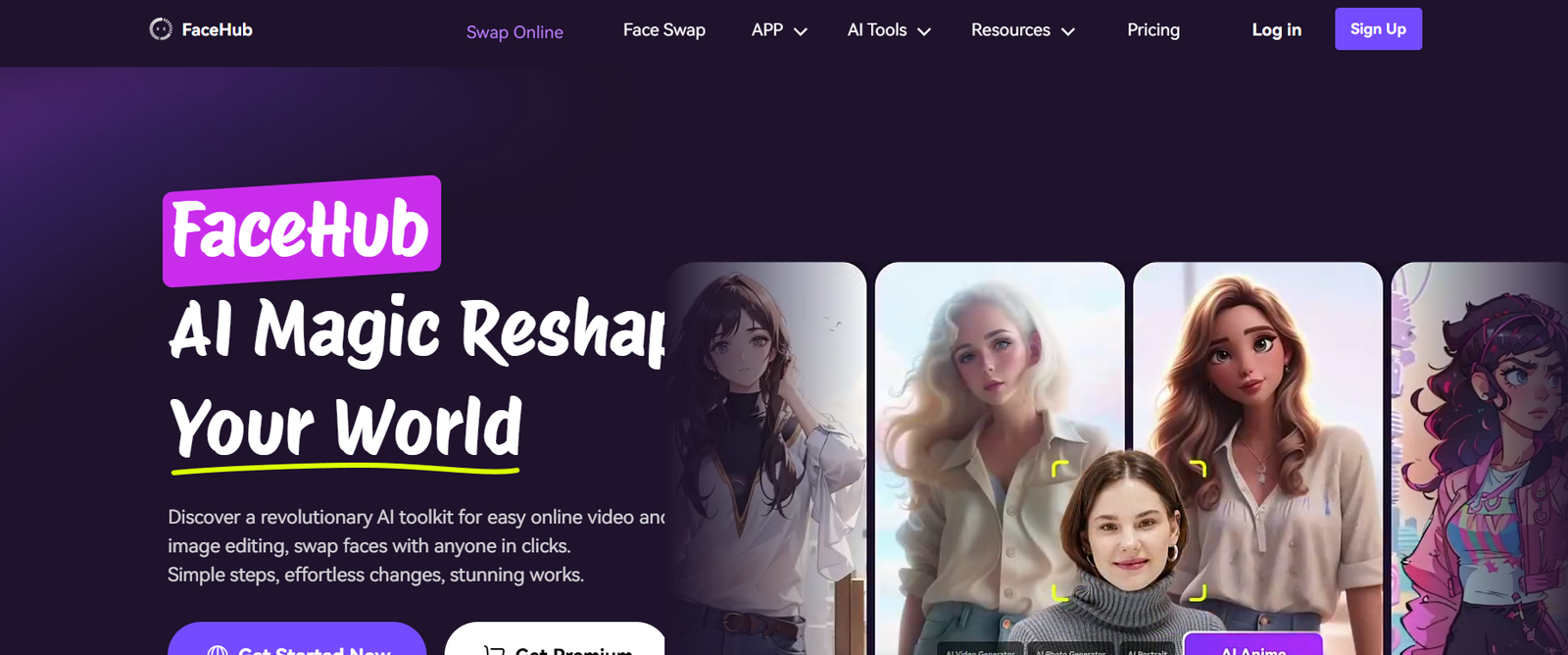Click the Log in link
Screen dimensions: 1568x655
click(1276, 30)
